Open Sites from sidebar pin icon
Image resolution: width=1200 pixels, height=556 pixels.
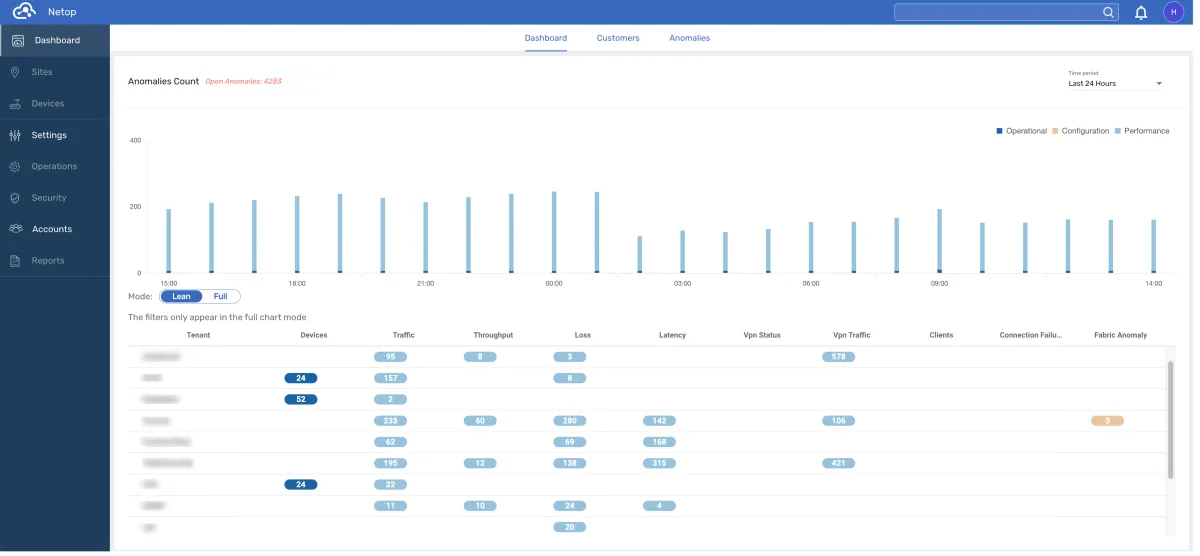click(15, 72)
